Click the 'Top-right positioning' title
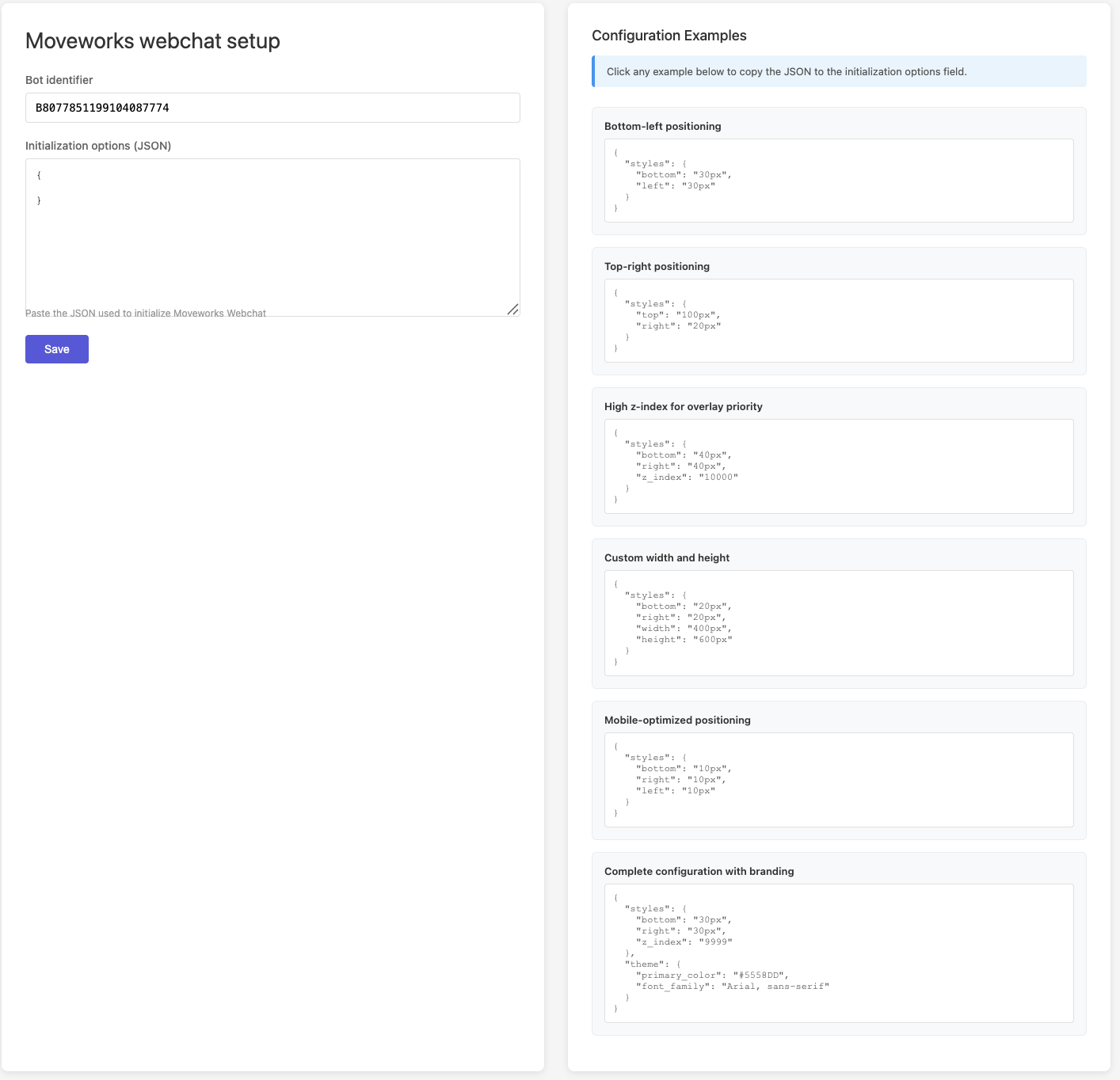Screen dimensions: 1120x1080 (x=657, y=266)
